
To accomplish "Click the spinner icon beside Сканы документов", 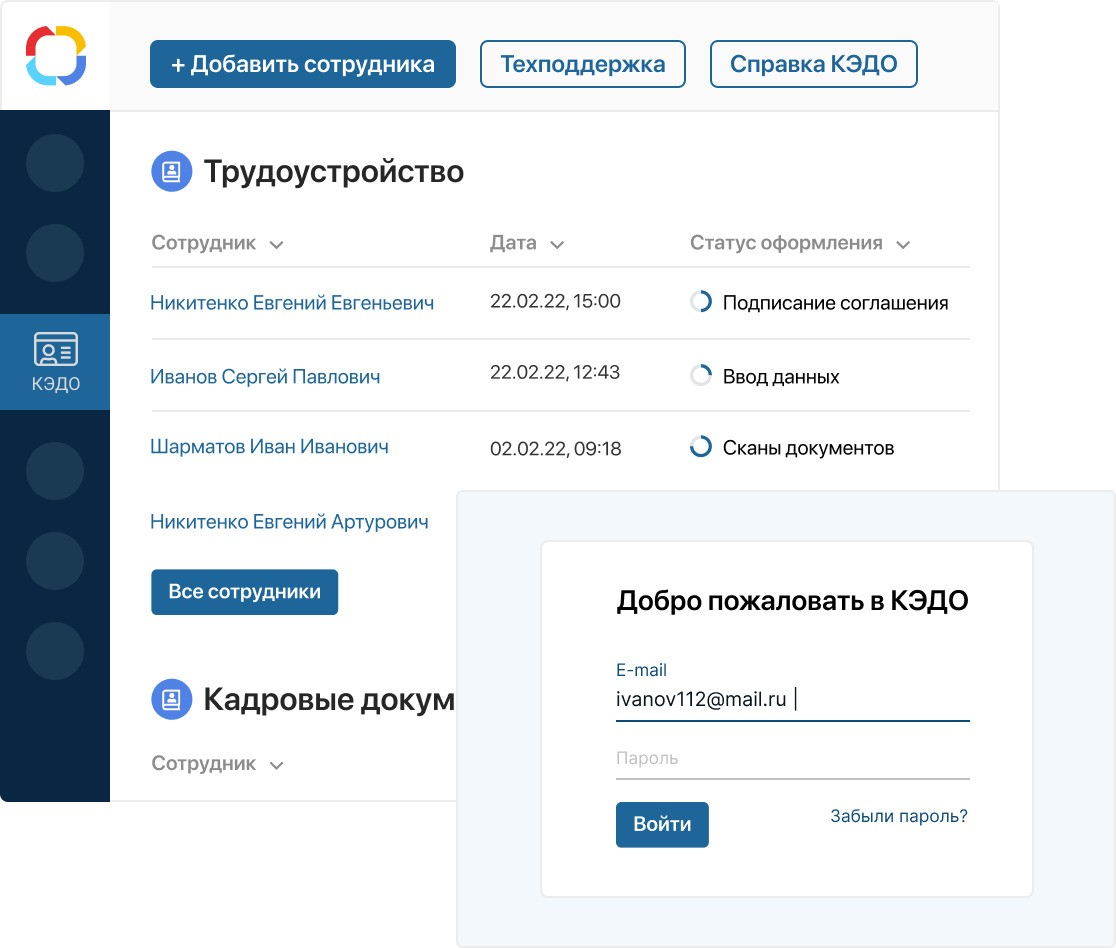I will pos(700,448).
